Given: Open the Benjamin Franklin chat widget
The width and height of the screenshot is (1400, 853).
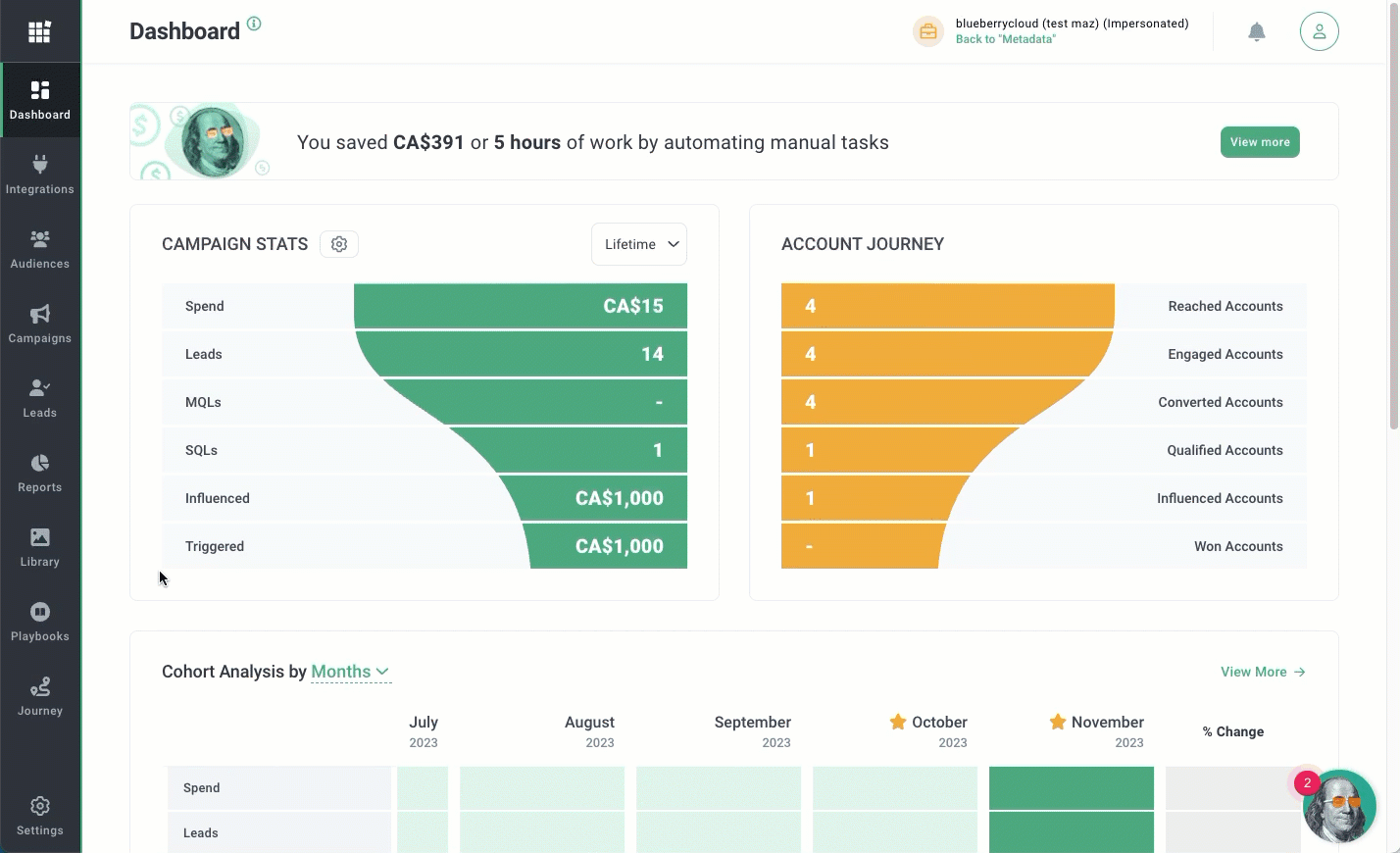Looking at the screenshot, I should 1339,806.
